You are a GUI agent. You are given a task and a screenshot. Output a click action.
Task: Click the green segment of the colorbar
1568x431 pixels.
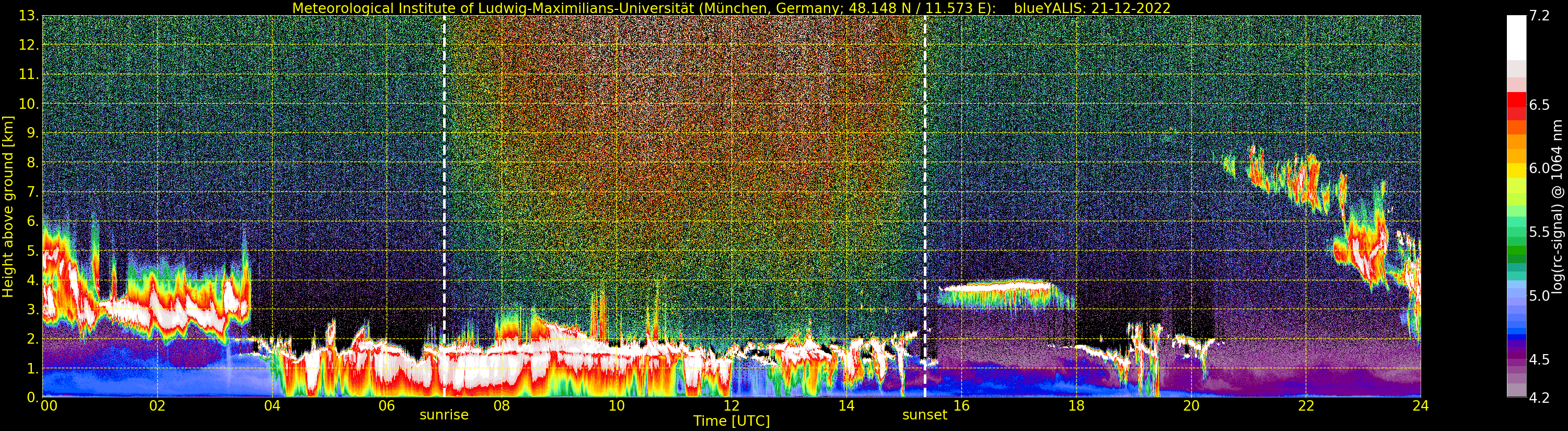(x=1516, y=251)
